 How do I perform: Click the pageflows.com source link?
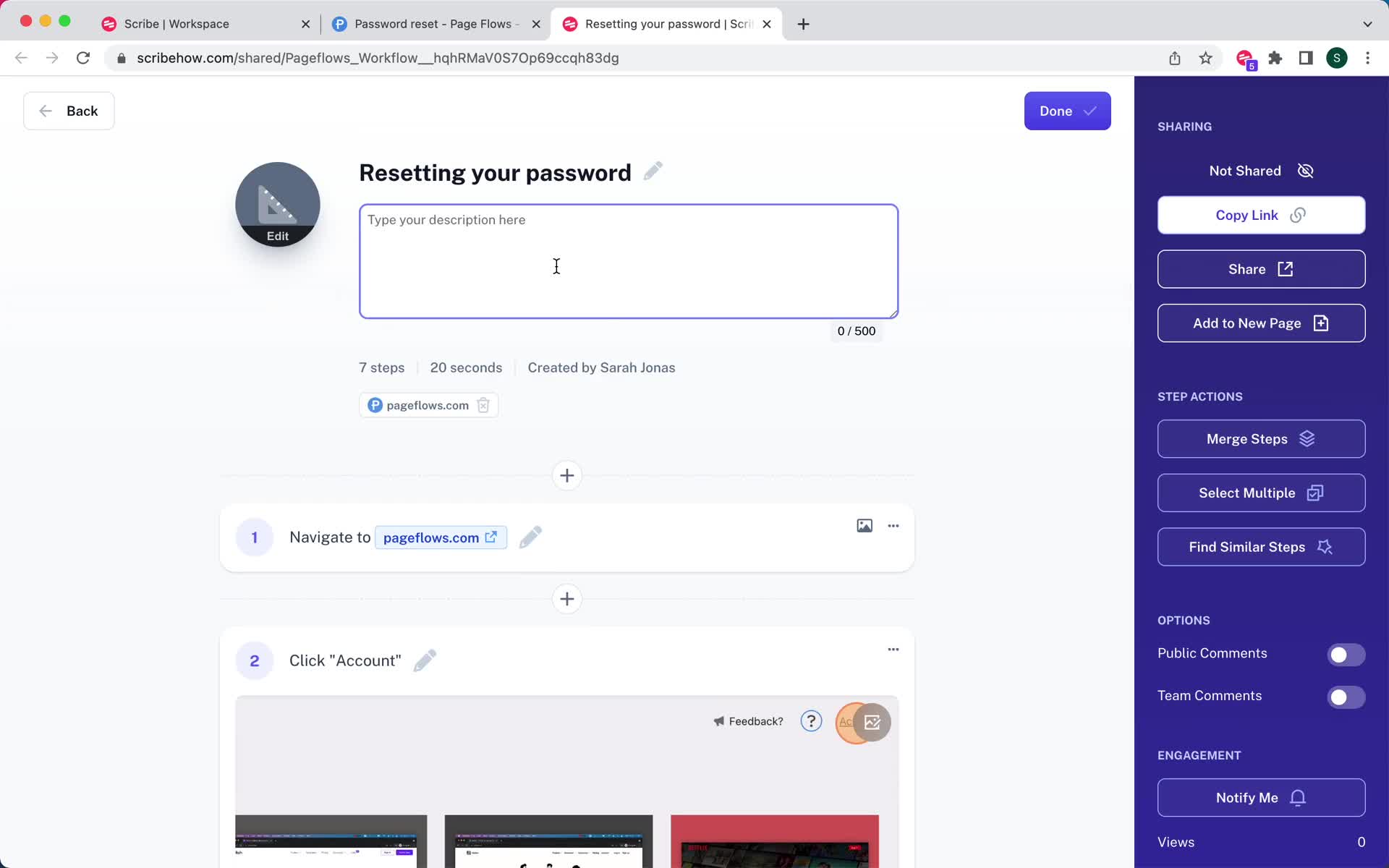coord(428,405)
